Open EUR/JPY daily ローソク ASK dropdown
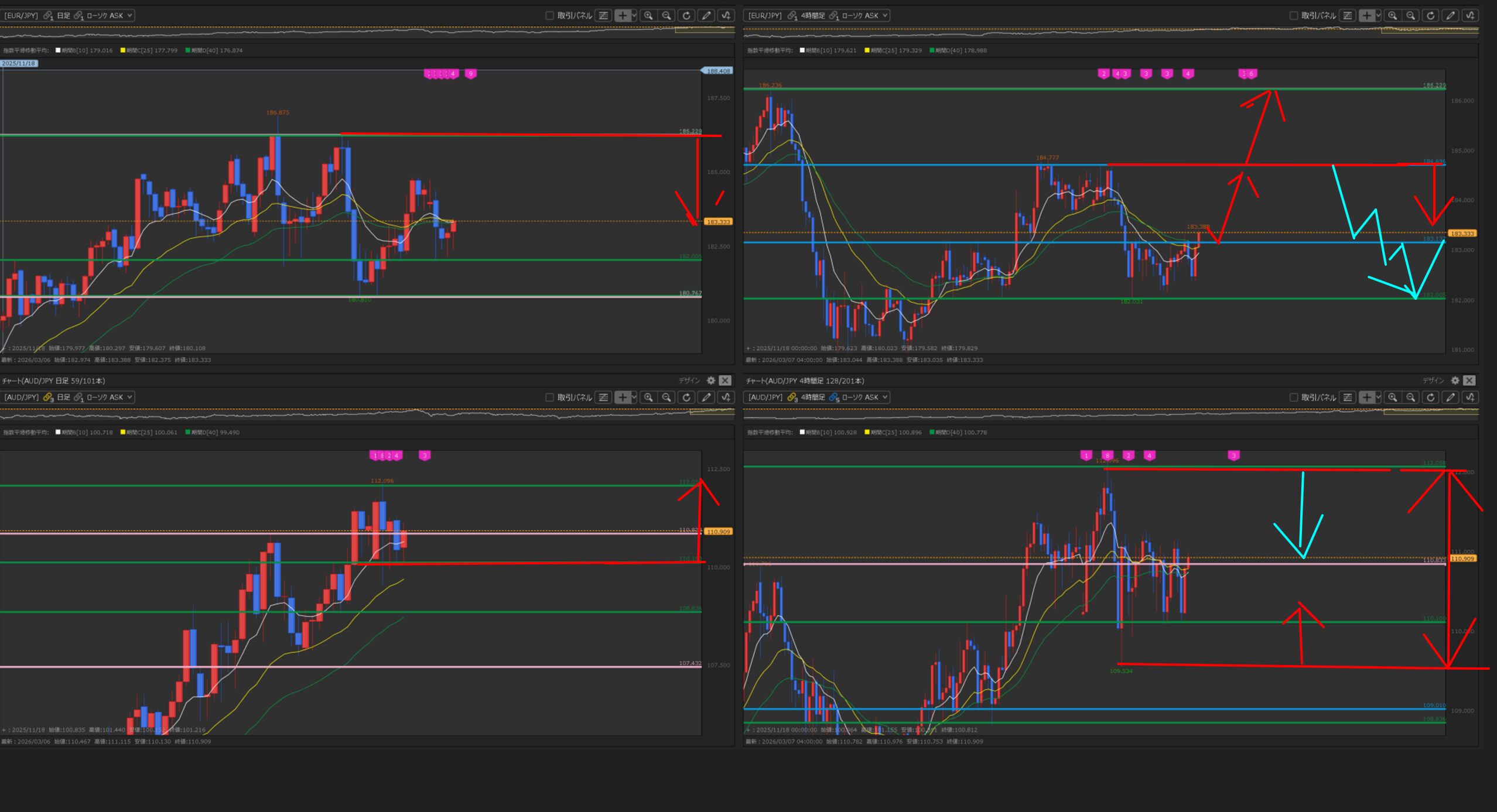Viewport: 1497px width, 812px height. pos(129,16)
